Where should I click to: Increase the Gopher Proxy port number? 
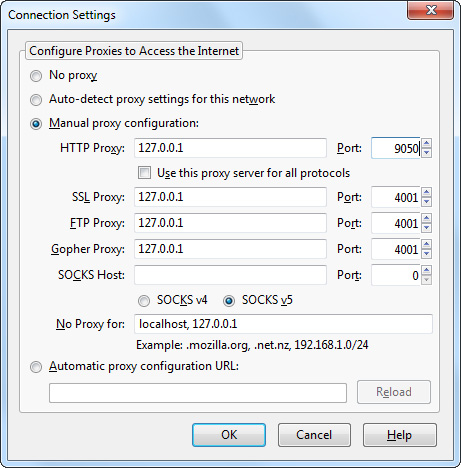(426, 244)
